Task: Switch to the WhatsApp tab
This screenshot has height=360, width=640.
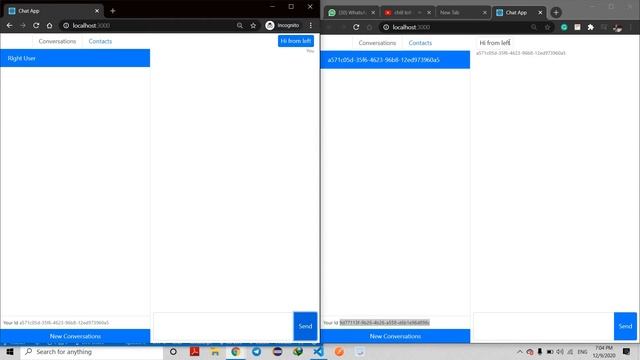Action: pyautogui.click(x=351, y=13)
